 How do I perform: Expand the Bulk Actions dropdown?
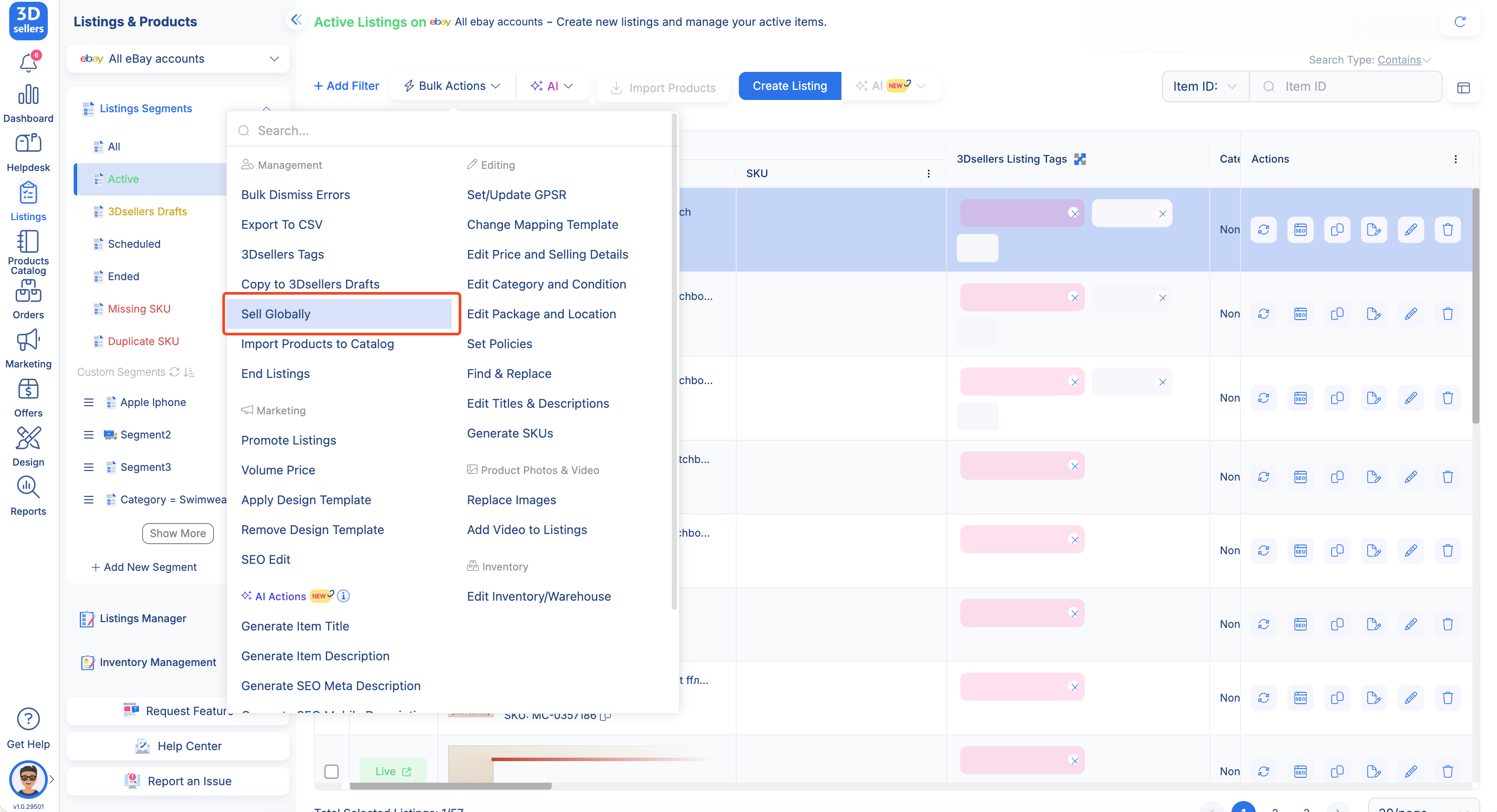(x=452, y=85)
